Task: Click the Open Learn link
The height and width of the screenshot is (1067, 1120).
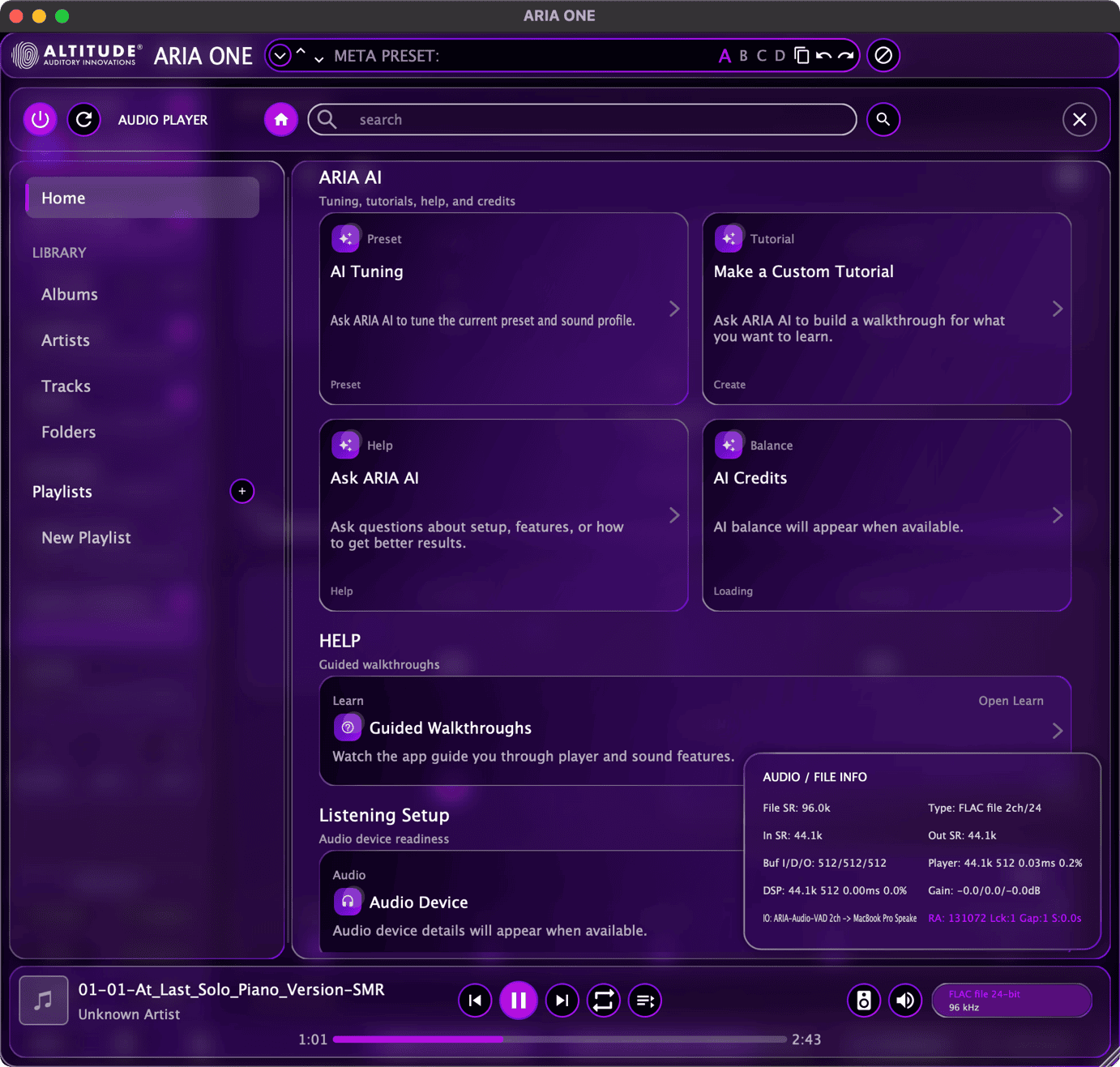Action: point(1011,701)
